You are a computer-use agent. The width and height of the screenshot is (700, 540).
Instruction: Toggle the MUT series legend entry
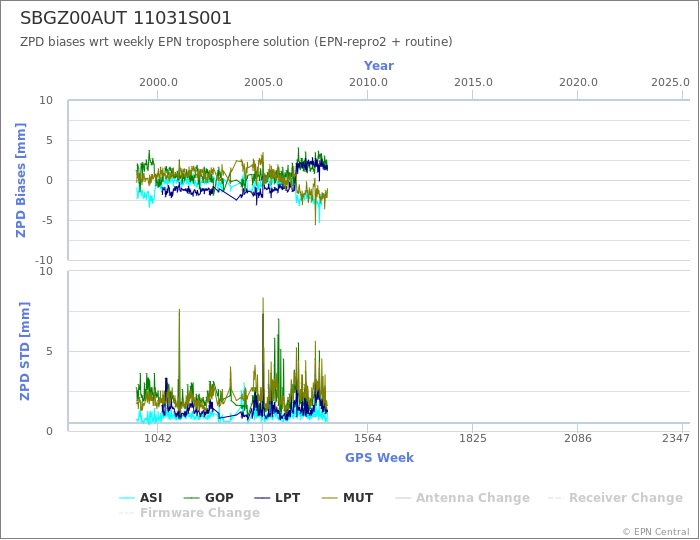tap(347, 498)
